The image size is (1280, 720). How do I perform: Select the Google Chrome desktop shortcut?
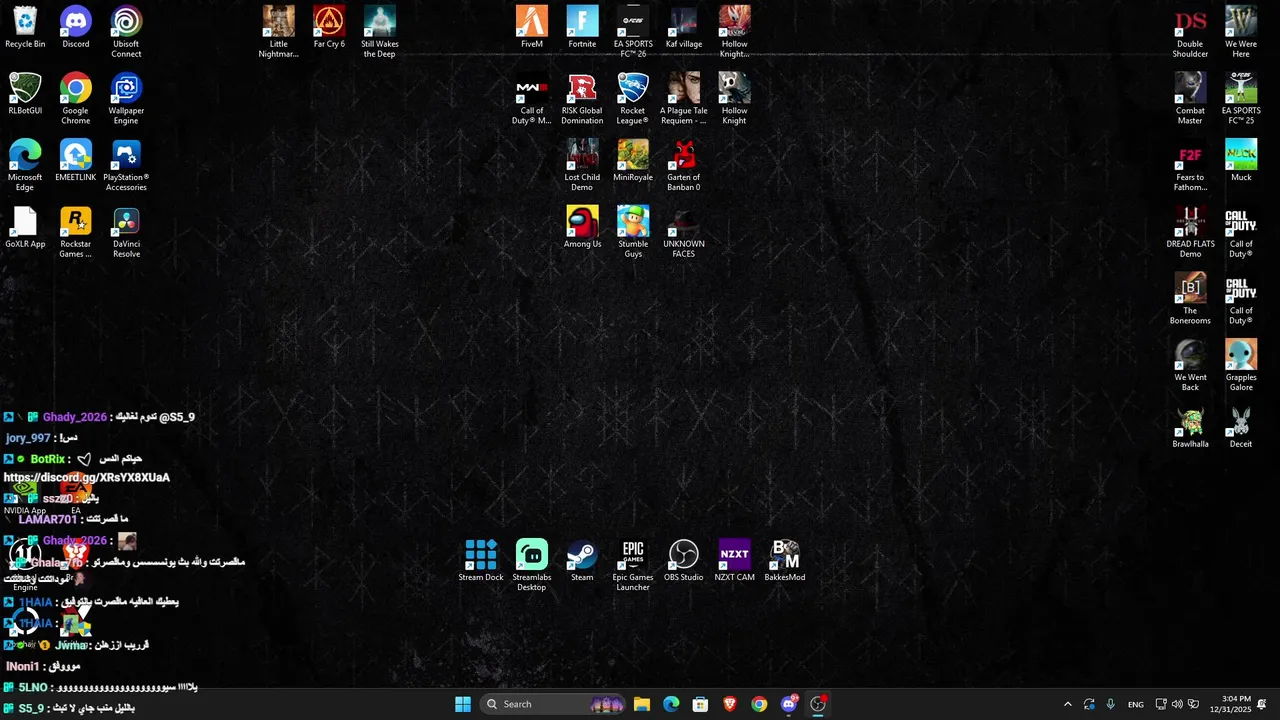tap(76, 98)
